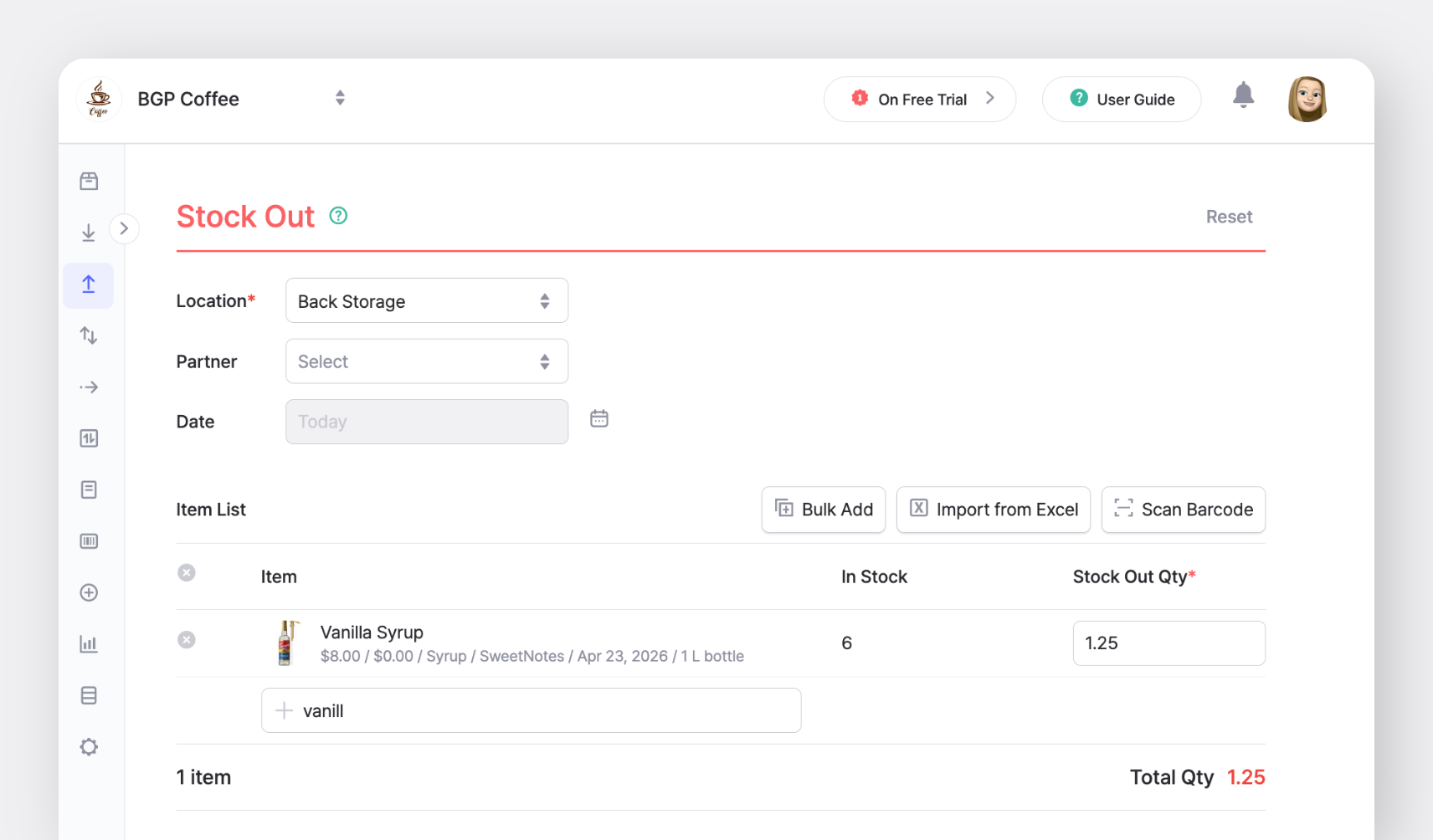Click the Stock Out help question icon
1433x840 pixels.
[x=338, y=216]
